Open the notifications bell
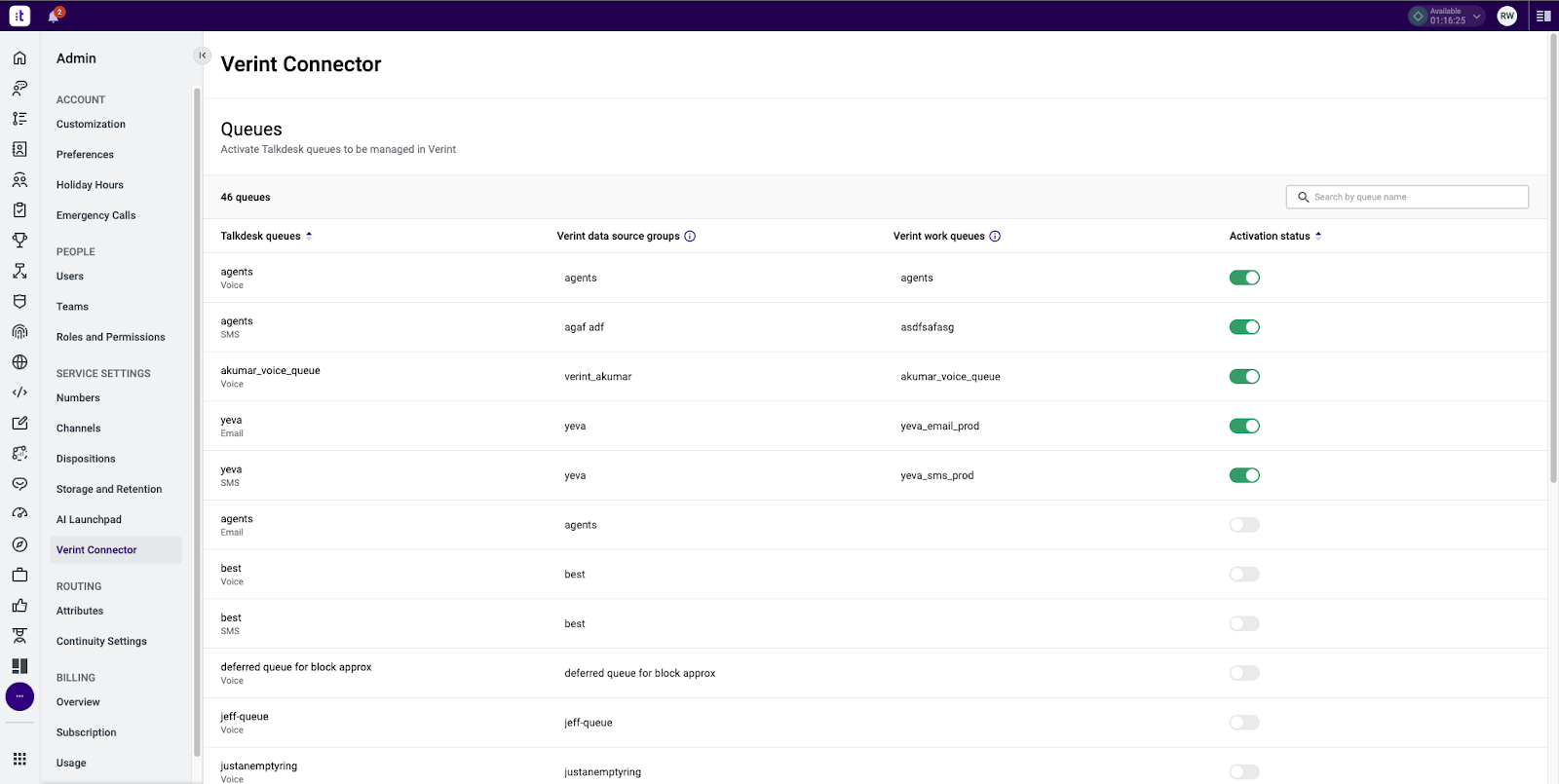 55,16
